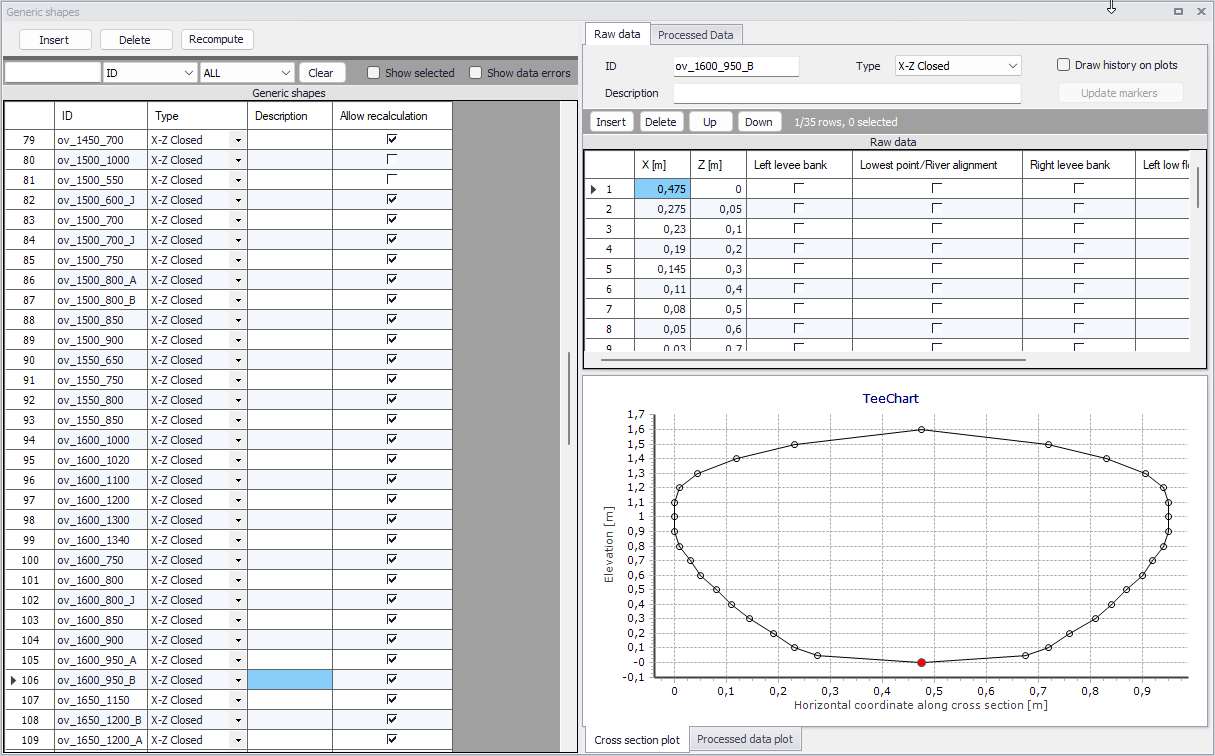Click the Description input field
This screenshot has height=756, width=1215.
click(847, 93)
